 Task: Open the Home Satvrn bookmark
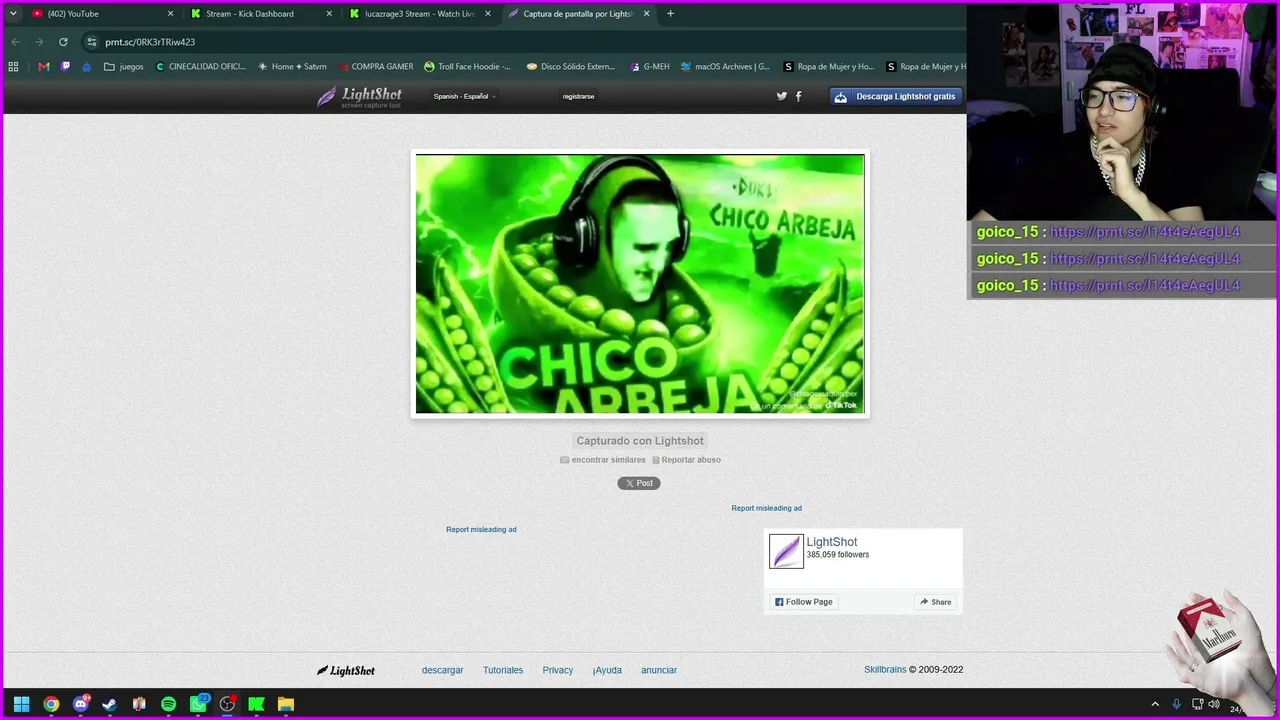pos(292,67)
